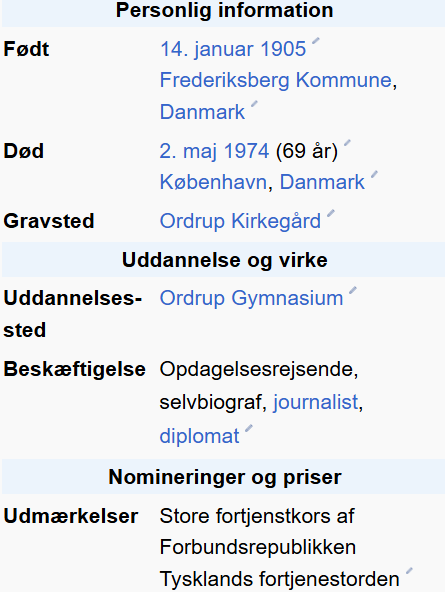Screen dimensions: 445x592
Task: Go to the København link
Action: pos(214,182)
